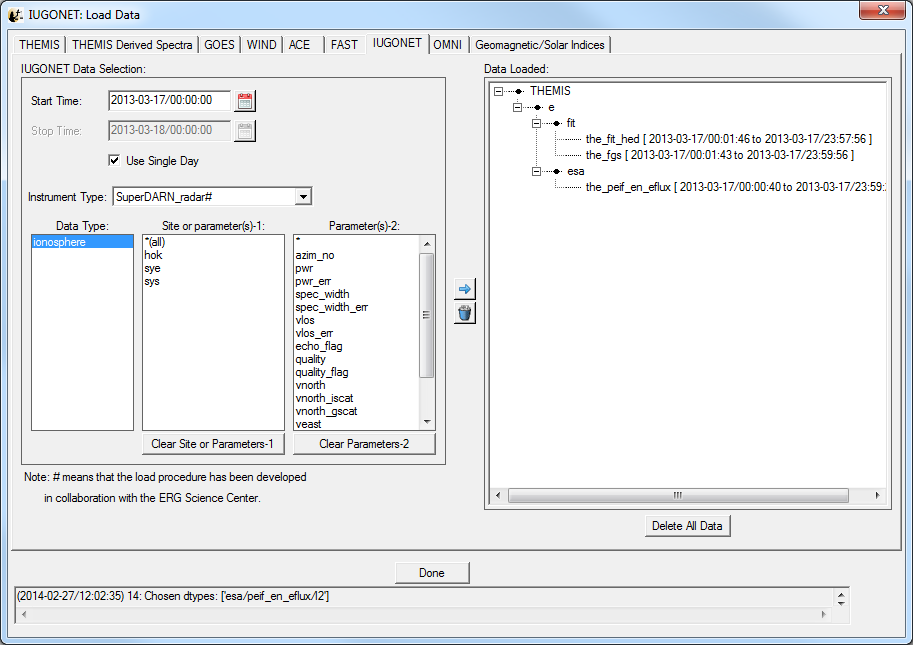Collapse the THEMIS tree node
The width and height of the screenshot is (913, 645).
[499, 91]
